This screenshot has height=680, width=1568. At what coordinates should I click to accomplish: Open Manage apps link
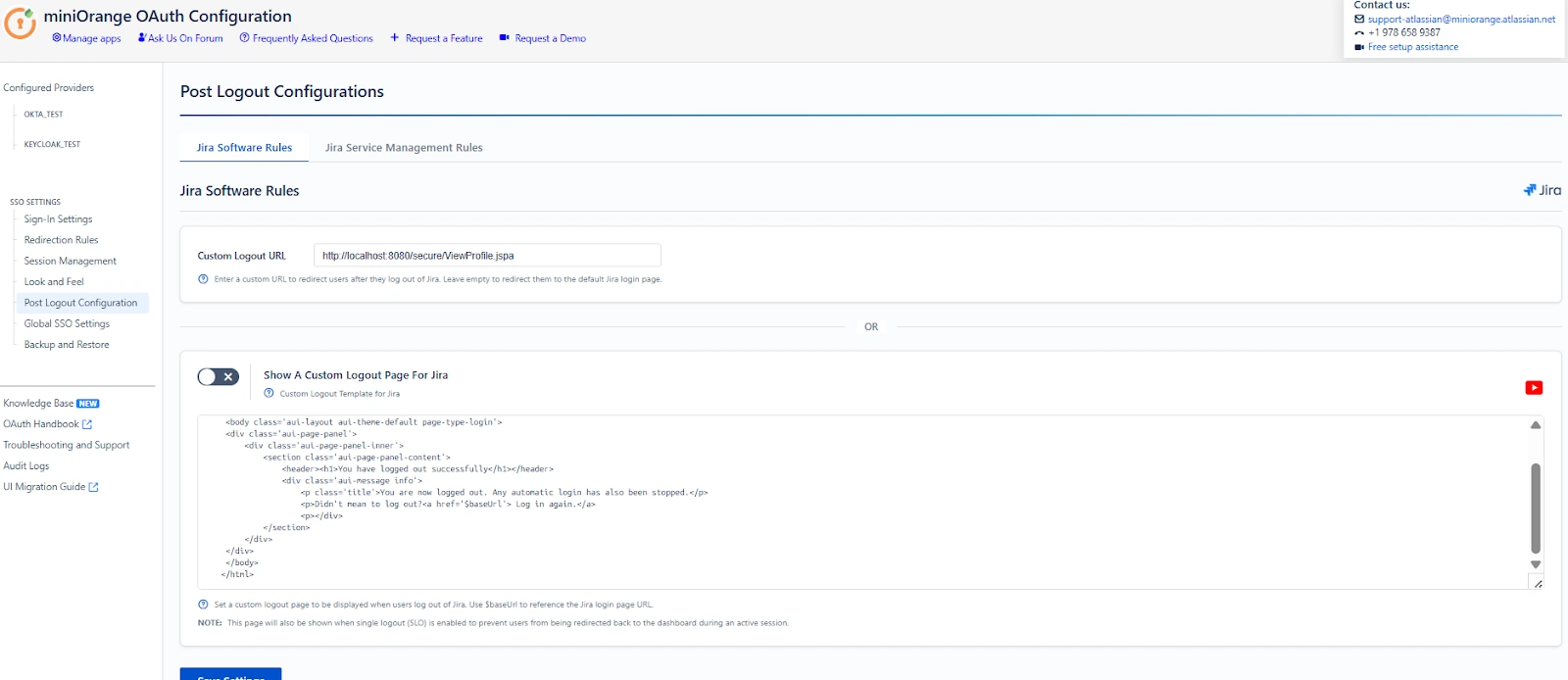click(92, 38)
